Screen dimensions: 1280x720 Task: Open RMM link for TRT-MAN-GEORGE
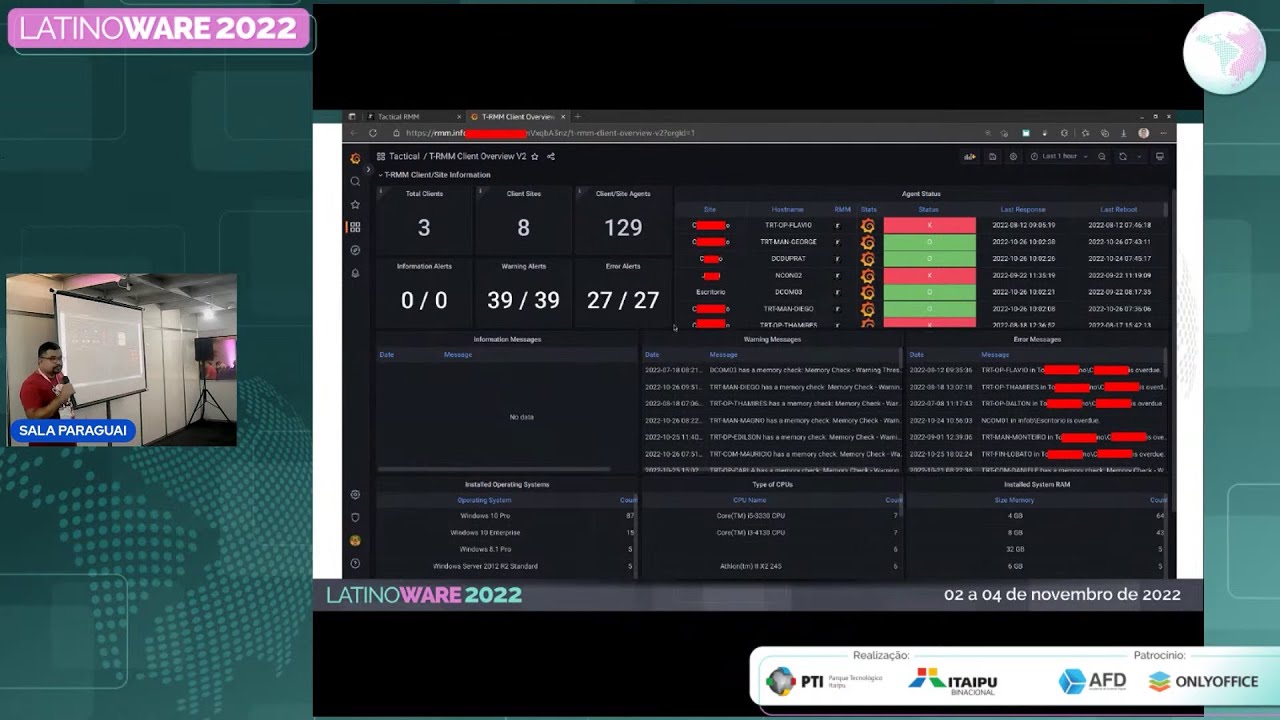tap(838, 242)
